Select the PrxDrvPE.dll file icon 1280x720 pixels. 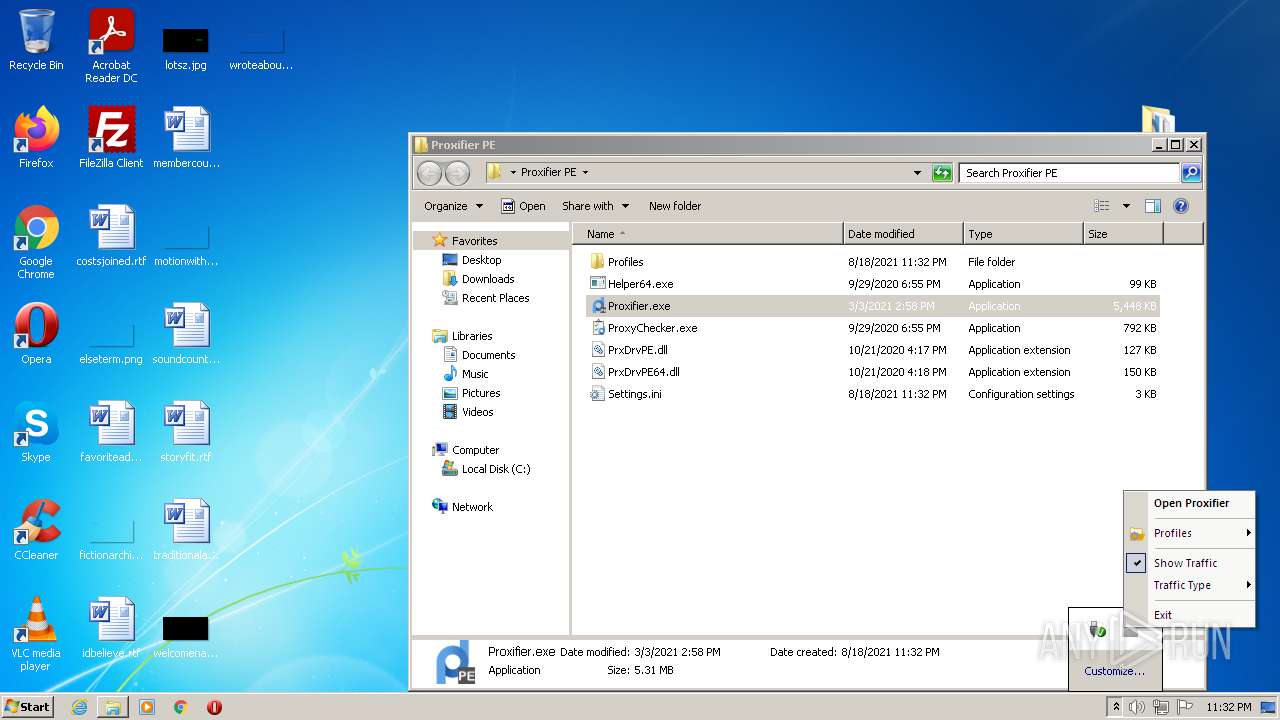pos(598,350)
